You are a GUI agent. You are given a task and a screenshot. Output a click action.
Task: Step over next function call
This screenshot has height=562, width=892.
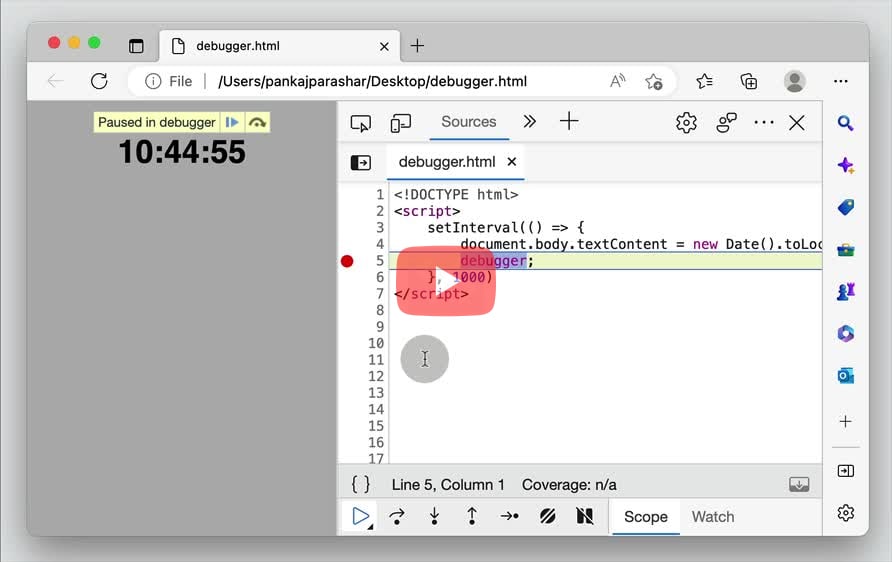(397, 516)
